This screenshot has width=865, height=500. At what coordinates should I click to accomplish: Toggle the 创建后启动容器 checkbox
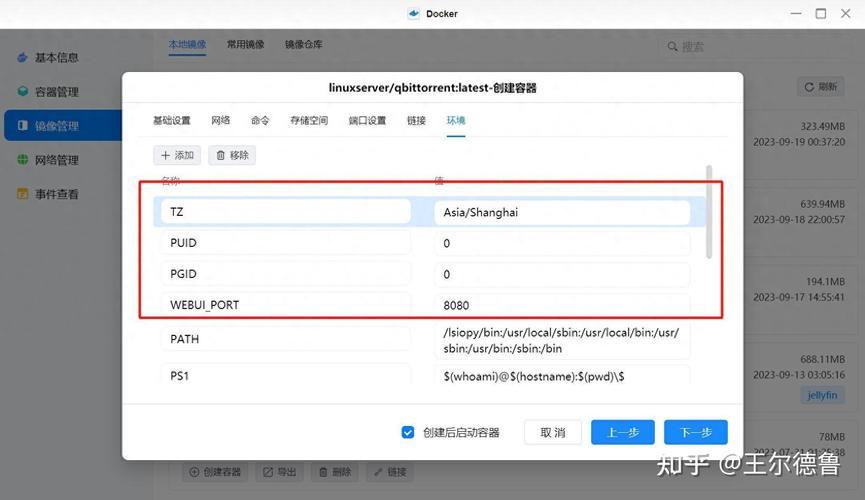tap(408, 432)
